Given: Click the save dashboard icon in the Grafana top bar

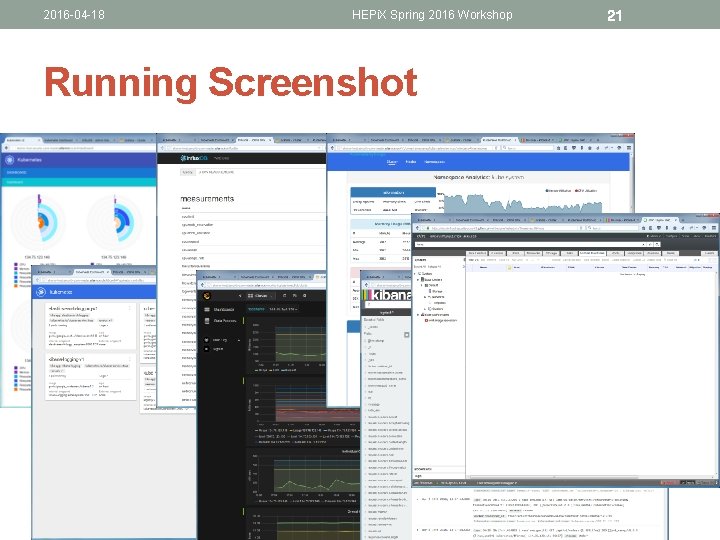Looking at the screenshot, I should pos(294,296).
